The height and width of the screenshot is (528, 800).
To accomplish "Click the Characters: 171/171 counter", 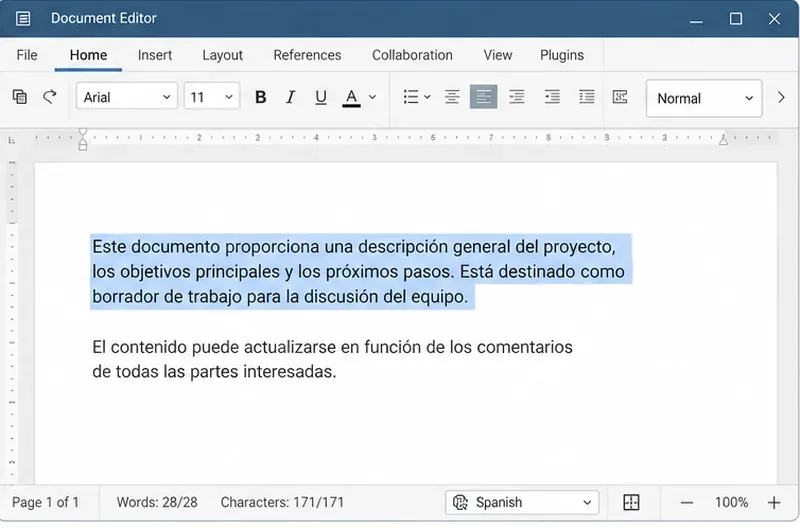I will 282,502.
